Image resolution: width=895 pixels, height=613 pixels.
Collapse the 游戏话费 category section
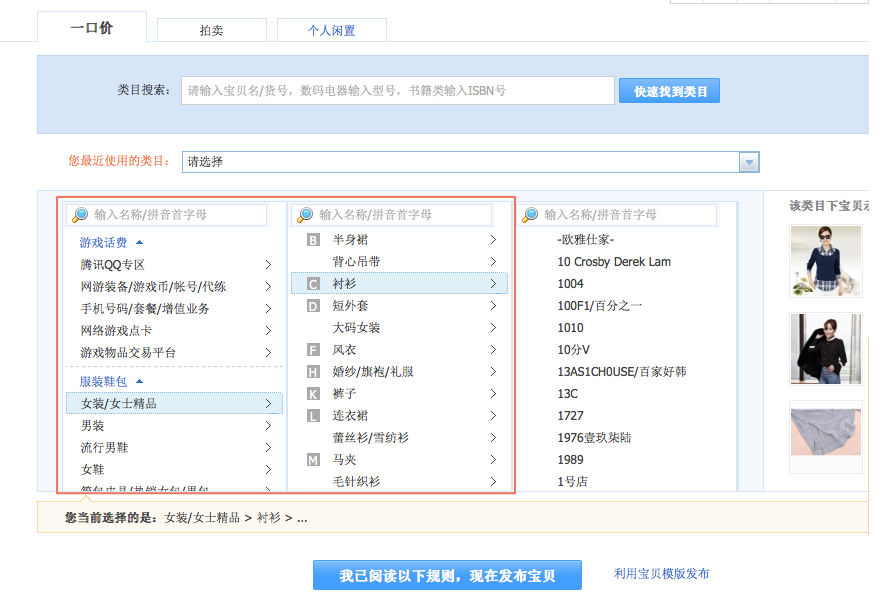[x=138, y=241]
